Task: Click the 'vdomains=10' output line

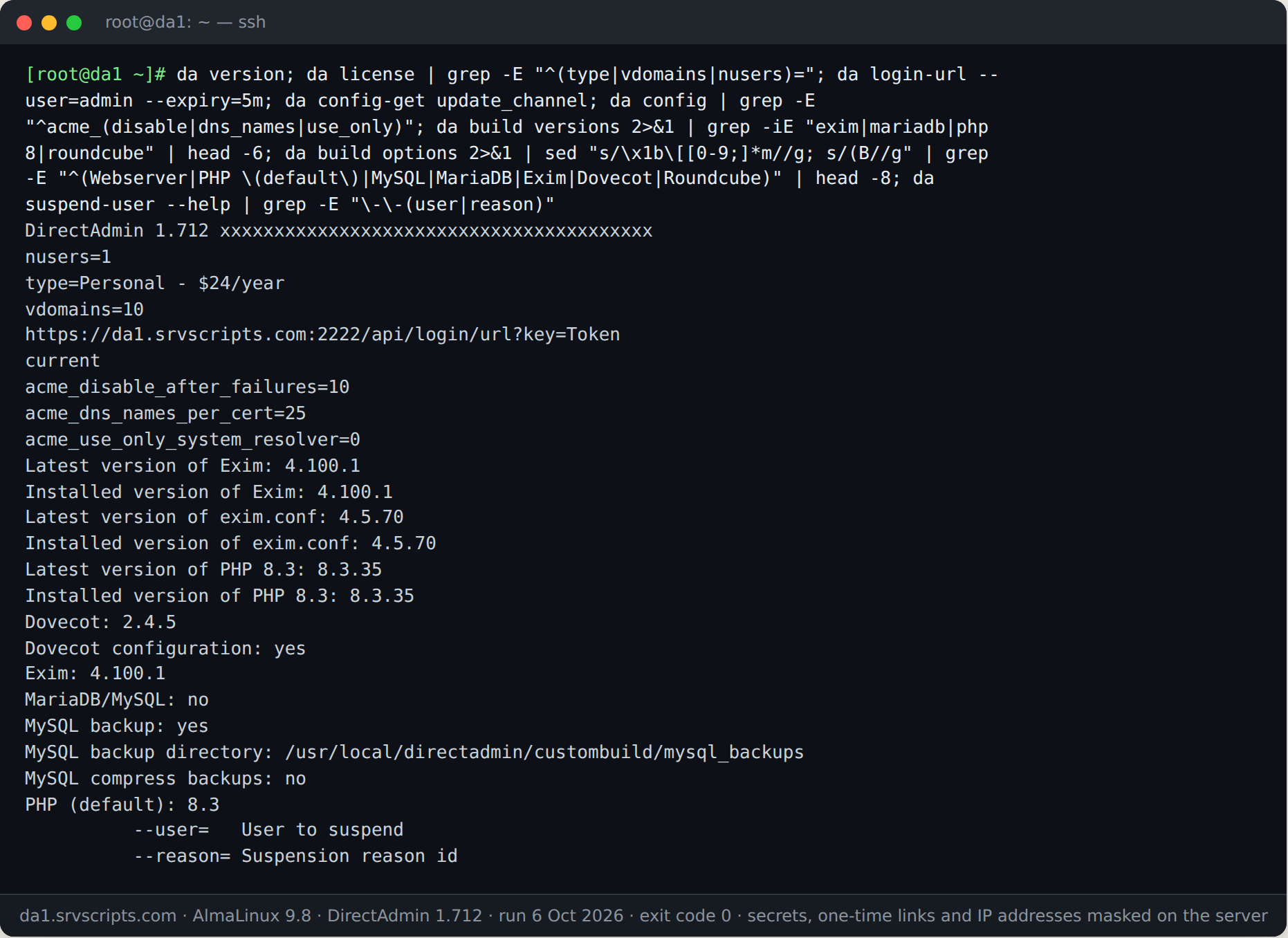Action: tap(84, 309)
